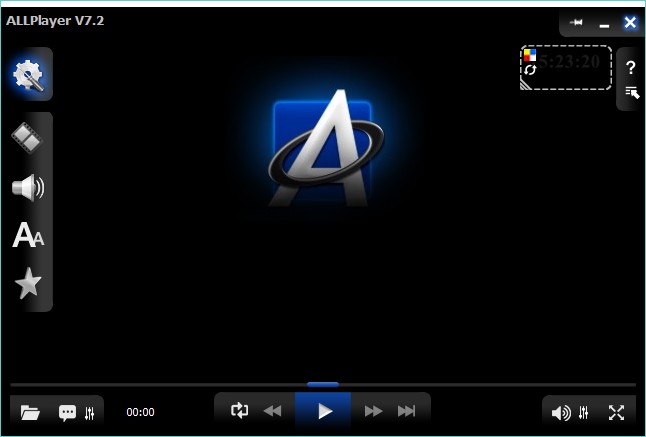Toggle the repeat playback button
646x437 pixels.
point(239,411)
